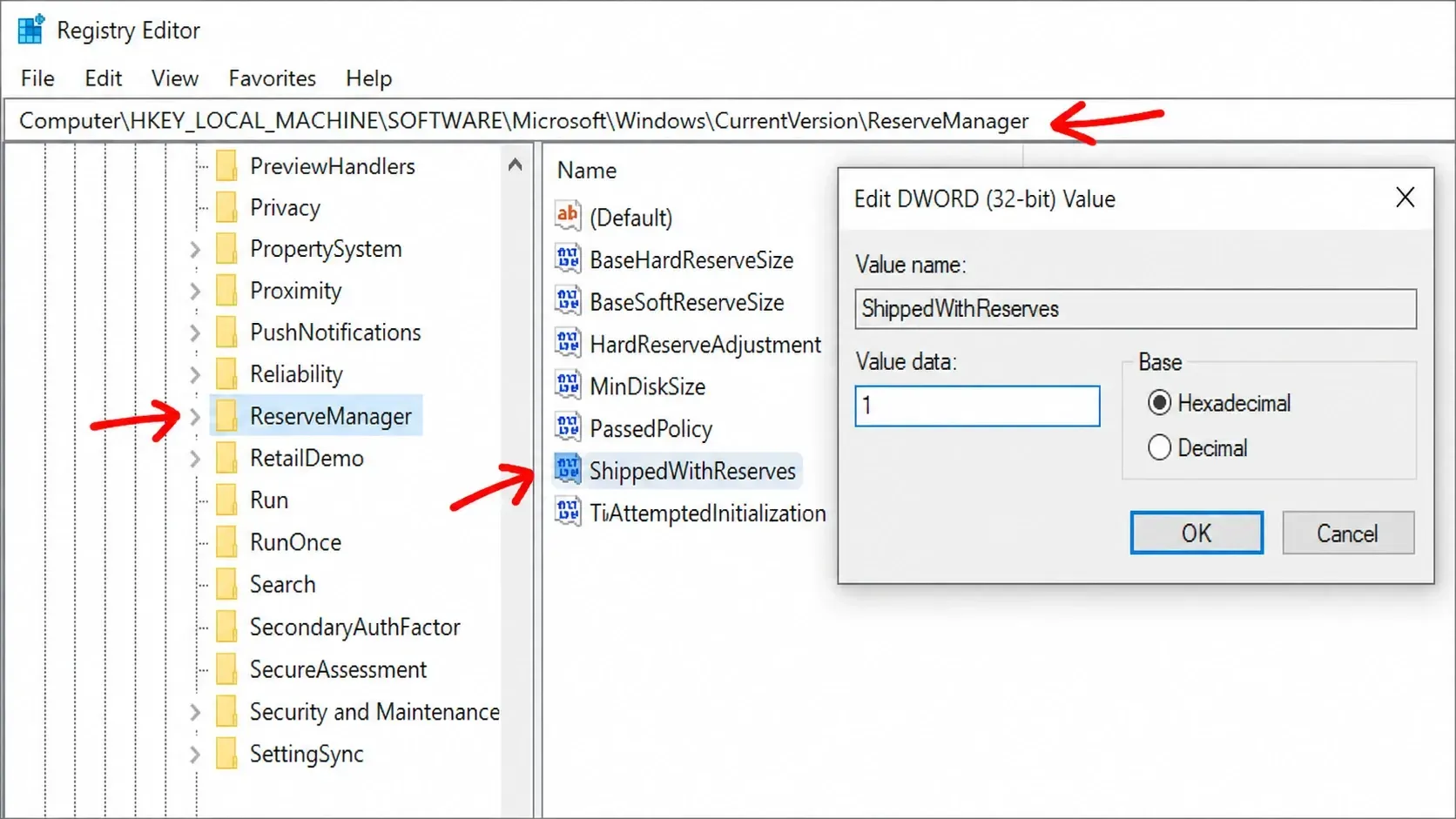1456x819 pixels.
Task: Click the MinDiskSize DWORD icon
Action: [568, 385]
